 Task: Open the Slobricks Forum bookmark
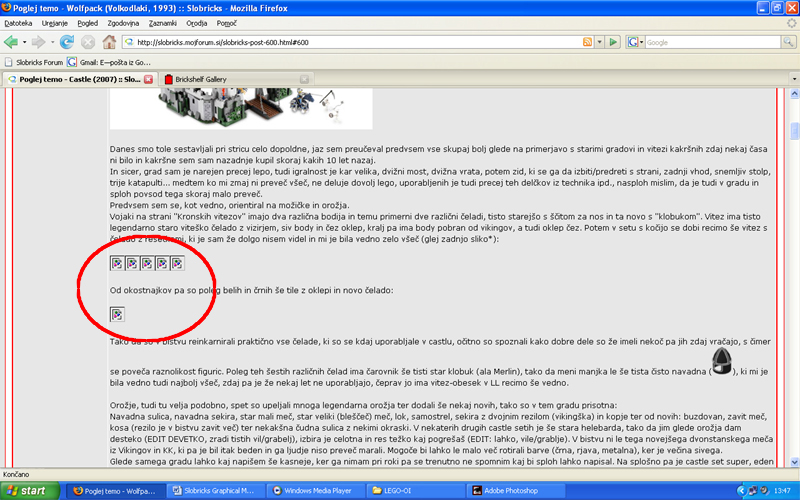click(34, 62)
